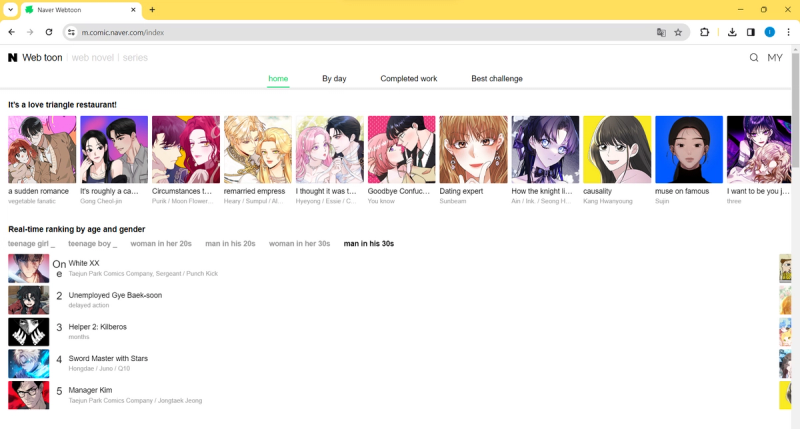Open 'Goodbye Confuc...' cover thumbnail
This screenshot has width=800, height=429.
[402, 149]
